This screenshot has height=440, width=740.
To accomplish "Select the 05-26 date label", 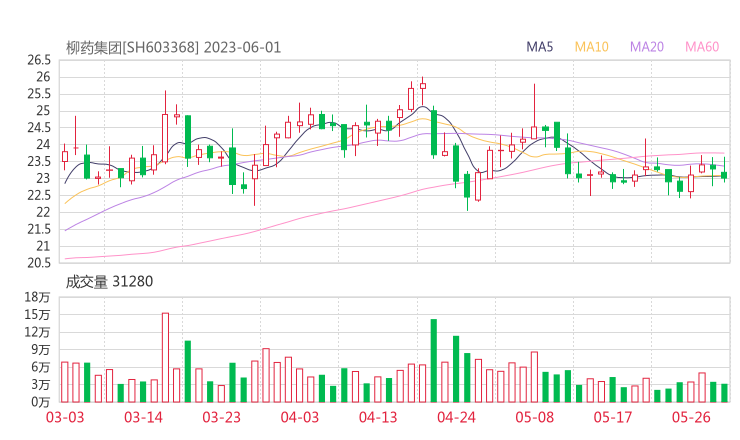I will pyautogui.click(x=691, y=417).
